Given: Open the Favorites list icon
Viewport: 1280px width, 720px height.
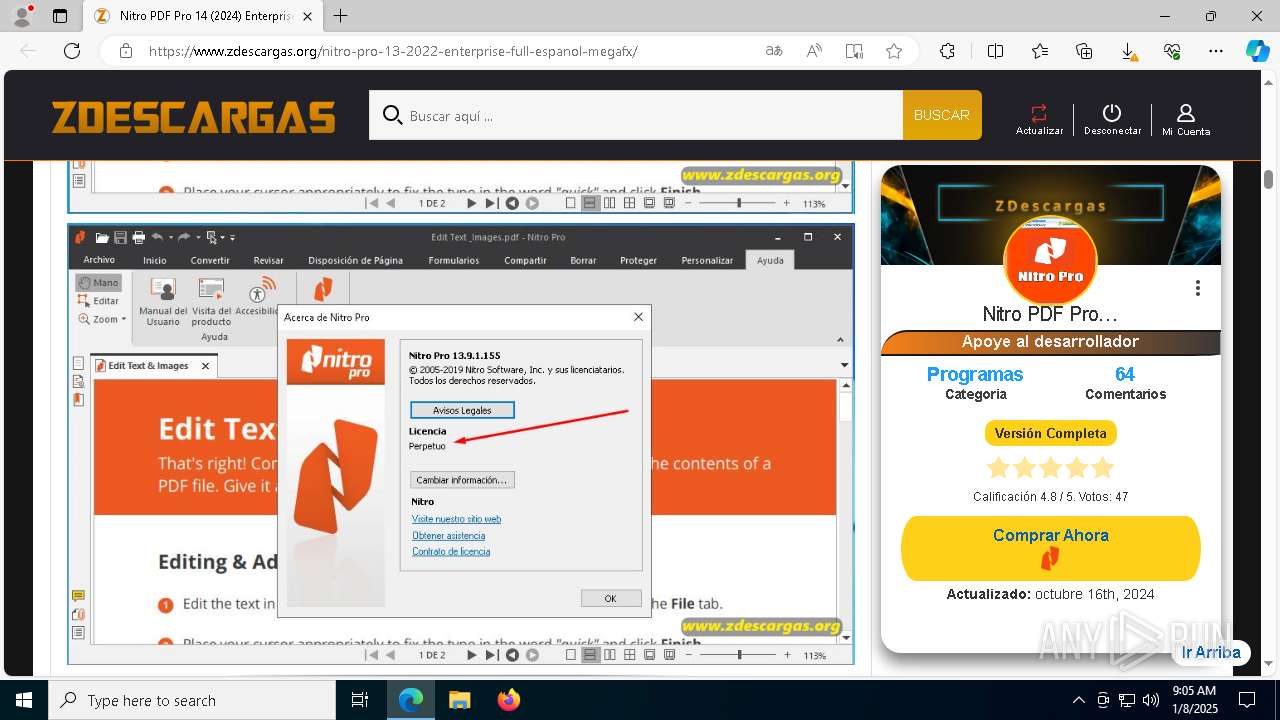Looking at the screenshot, I should (x=1040, y=51).
